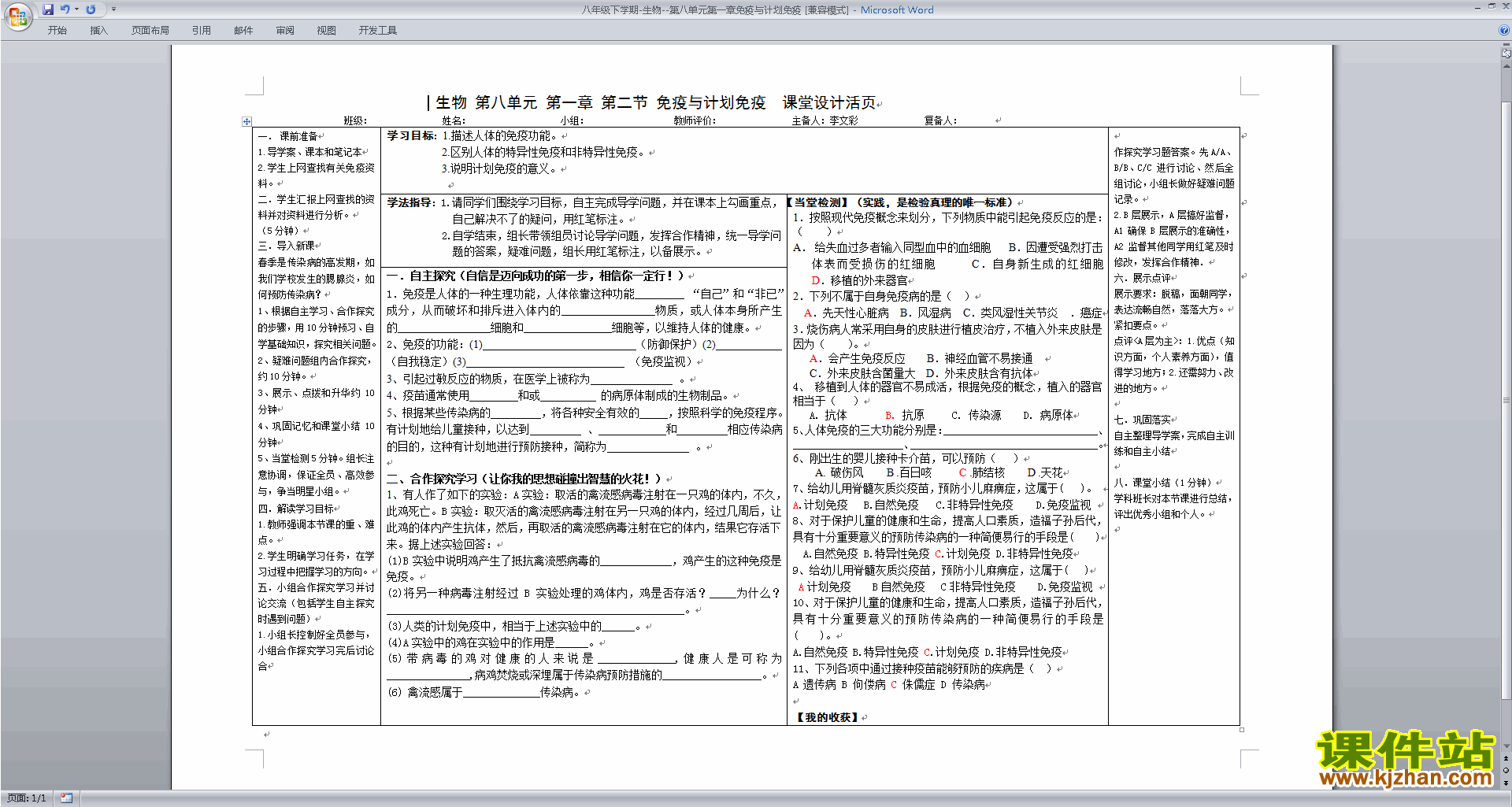1512x807 pixels.
Task: Click the 一. 课前准备 line
Action: pos(287,136)
